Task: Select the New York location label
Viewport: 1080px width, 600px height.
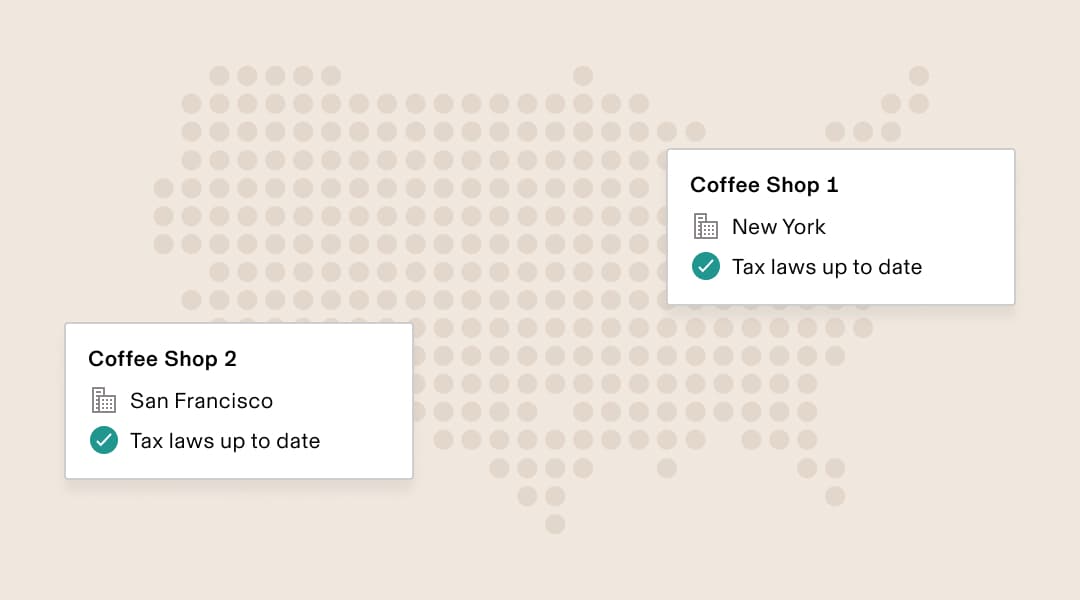Action: [778, 227]
